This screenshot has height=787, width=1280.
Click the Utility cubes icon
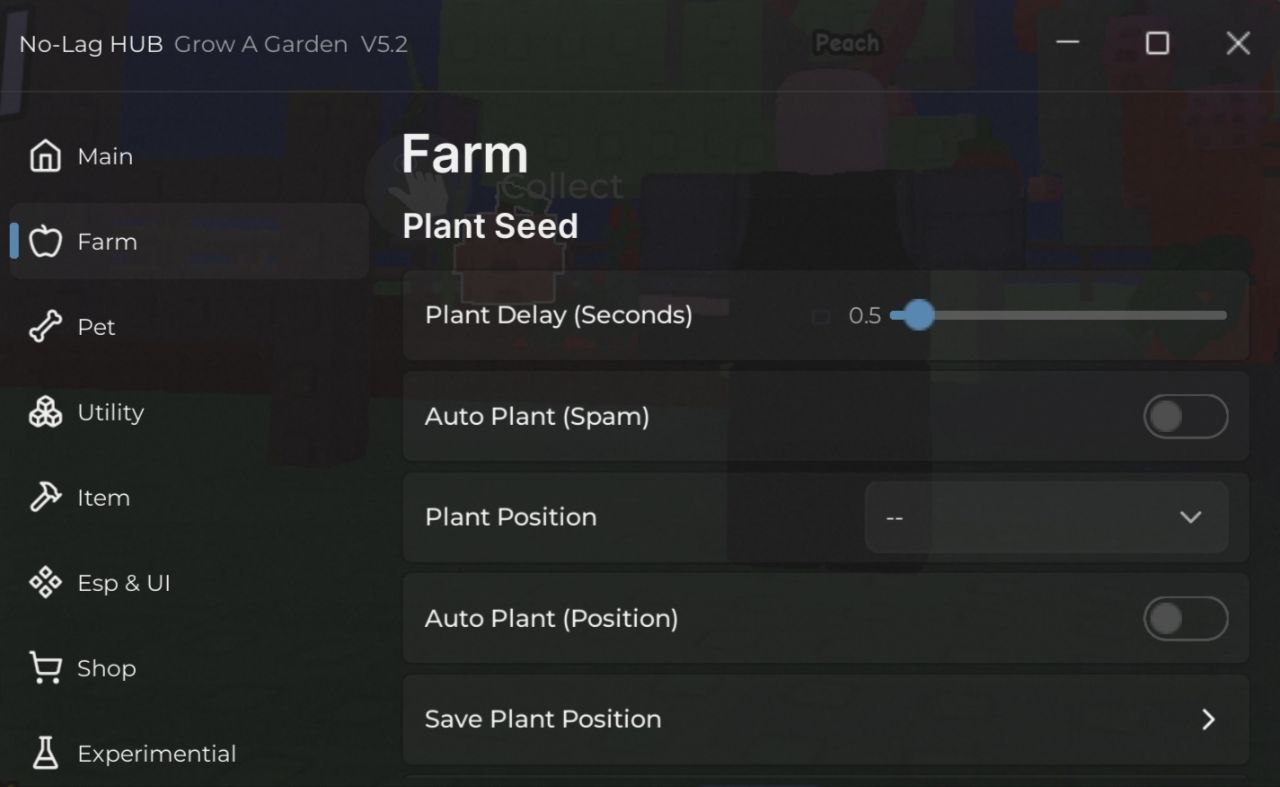coord(45,412)
